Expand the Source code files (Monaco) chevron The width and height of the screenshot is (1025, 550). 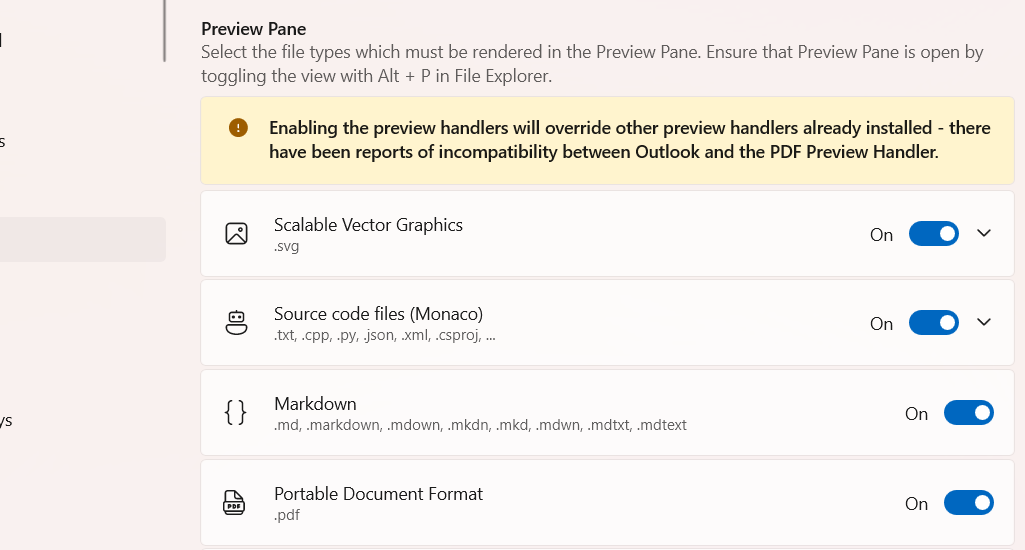(984, 322)
